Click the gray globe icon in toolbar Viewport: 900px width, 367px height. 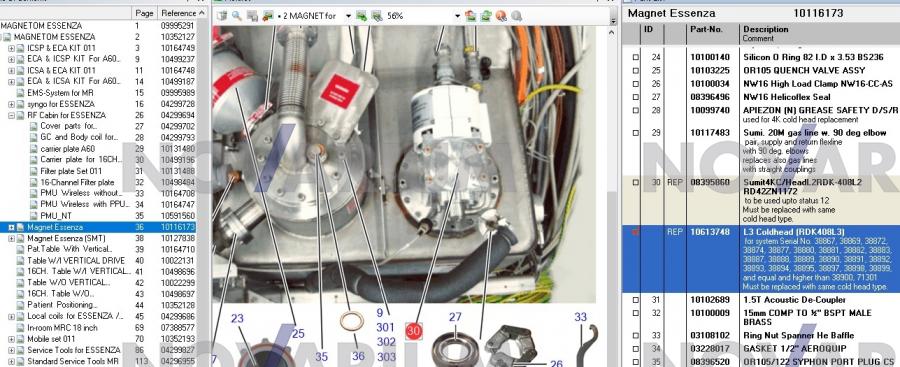[517, 16]
